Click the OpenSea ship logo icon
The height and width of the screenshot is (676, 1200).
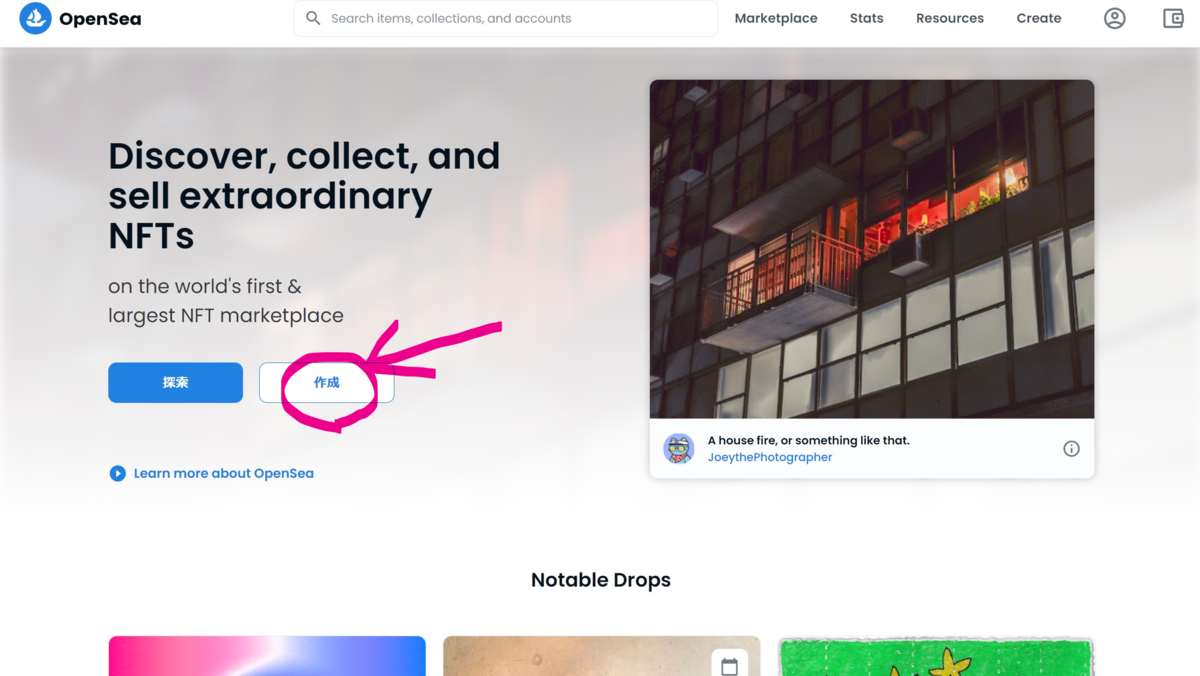click(x=35, y=18)
